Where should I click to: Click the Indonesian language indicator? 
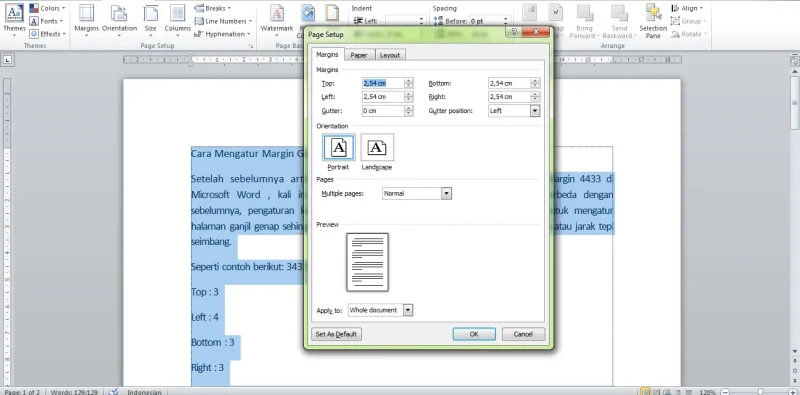point(144,392)
